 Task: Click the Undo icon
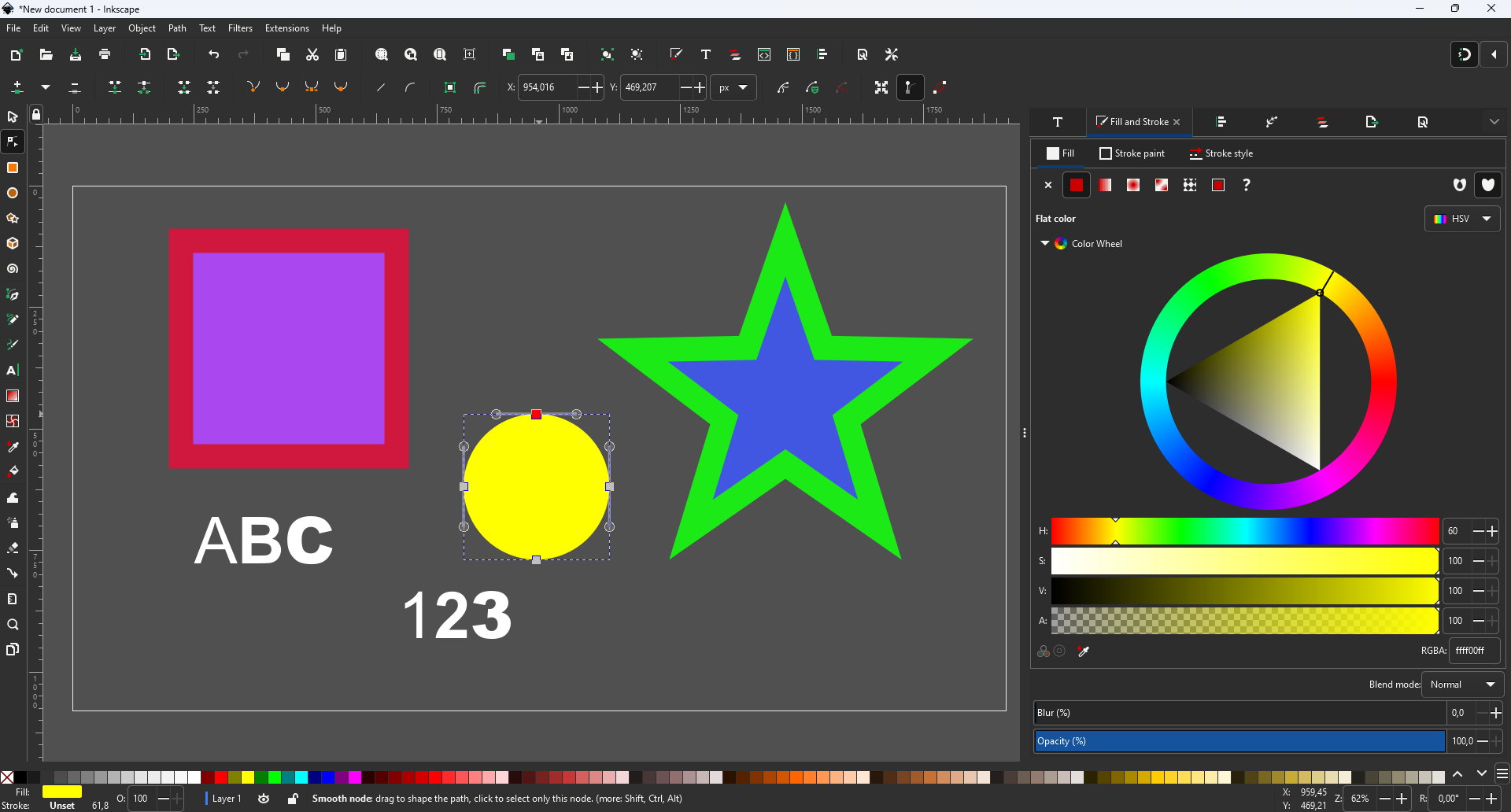[x=213, y=54]
